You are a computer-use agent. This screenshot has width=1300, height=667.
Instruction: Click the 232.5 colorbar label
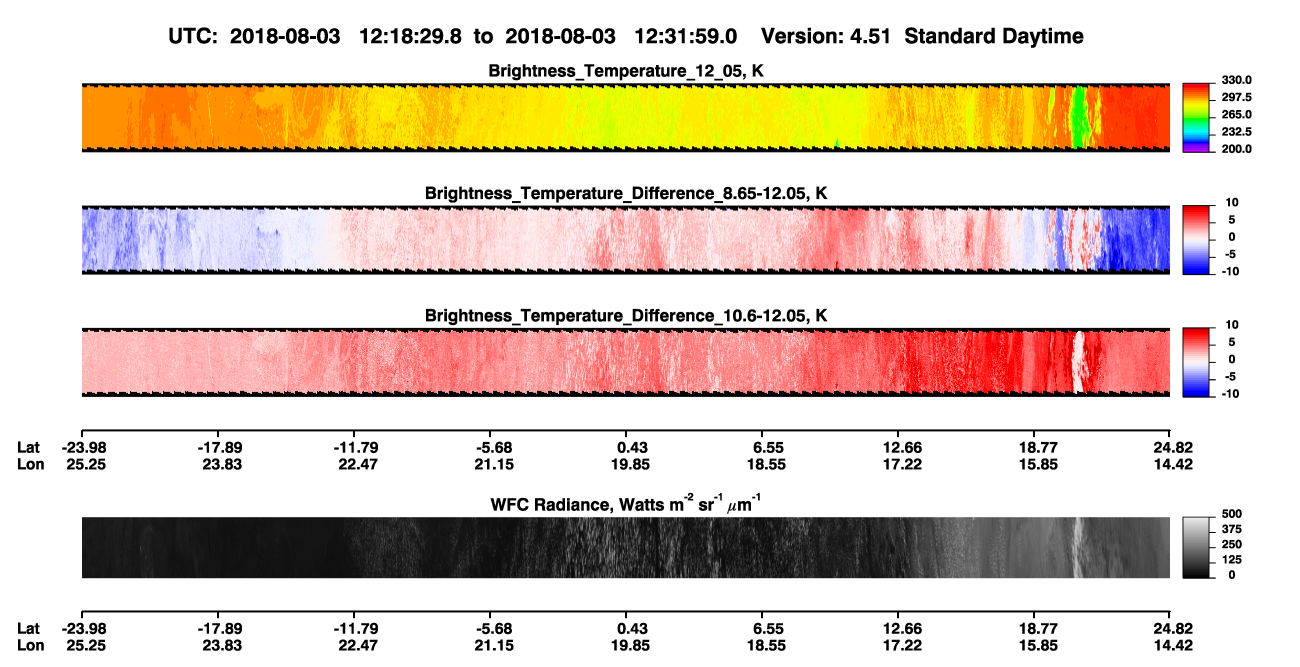pos(1237,132)
